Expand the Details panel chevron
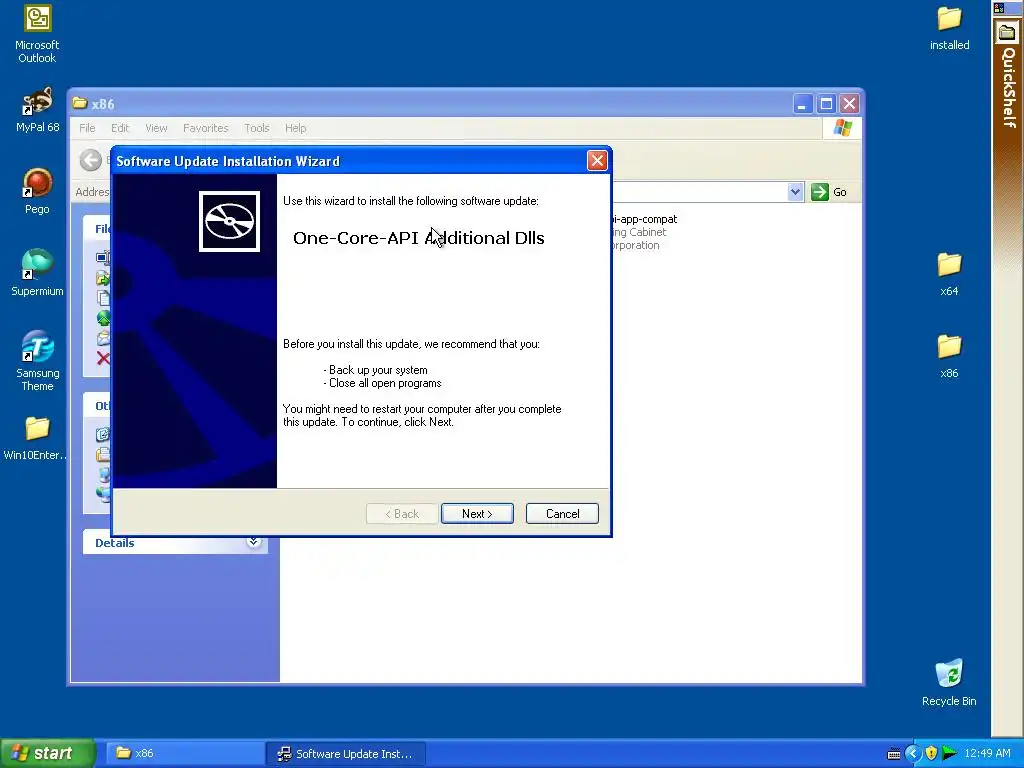The width and height of the screenshot is (1024, 768). pyautogui.click(x=253, y=542)
